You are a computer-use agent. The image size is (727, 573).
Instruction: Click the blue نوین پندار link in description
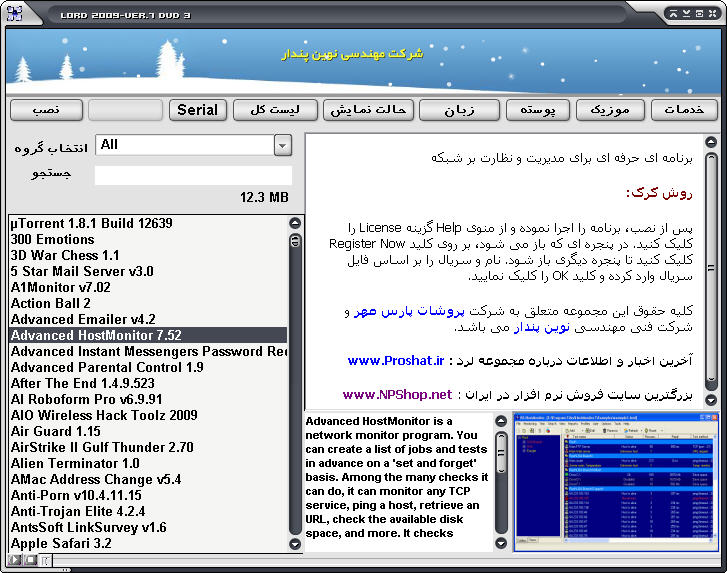pyautogui.click(x=542, y=327)
